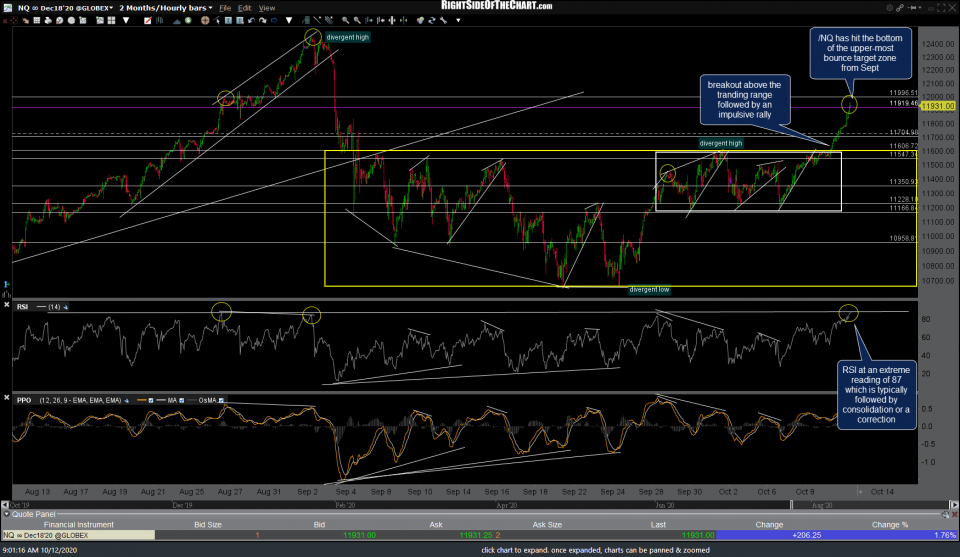Activate the crosshair cursor tool
The height and width of the screenshot is (557, 960).
205,20
